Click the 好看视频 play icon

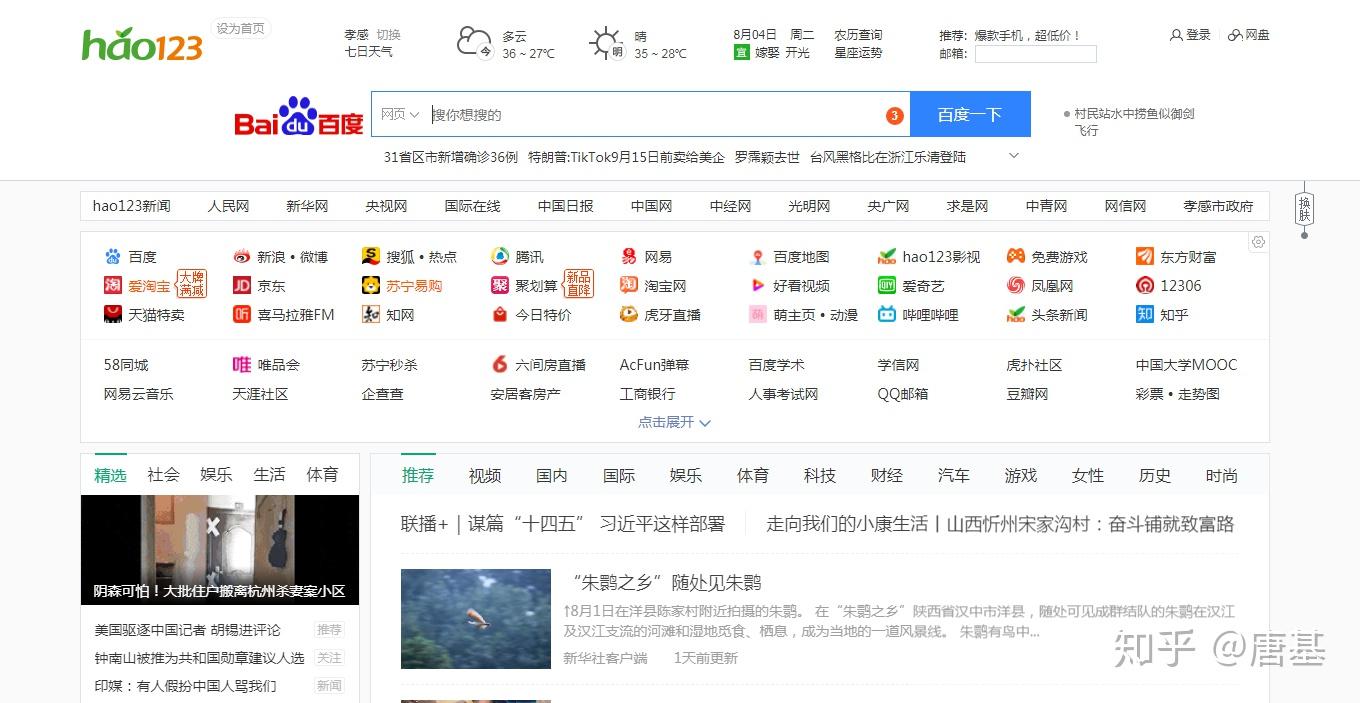click(758, 286)
